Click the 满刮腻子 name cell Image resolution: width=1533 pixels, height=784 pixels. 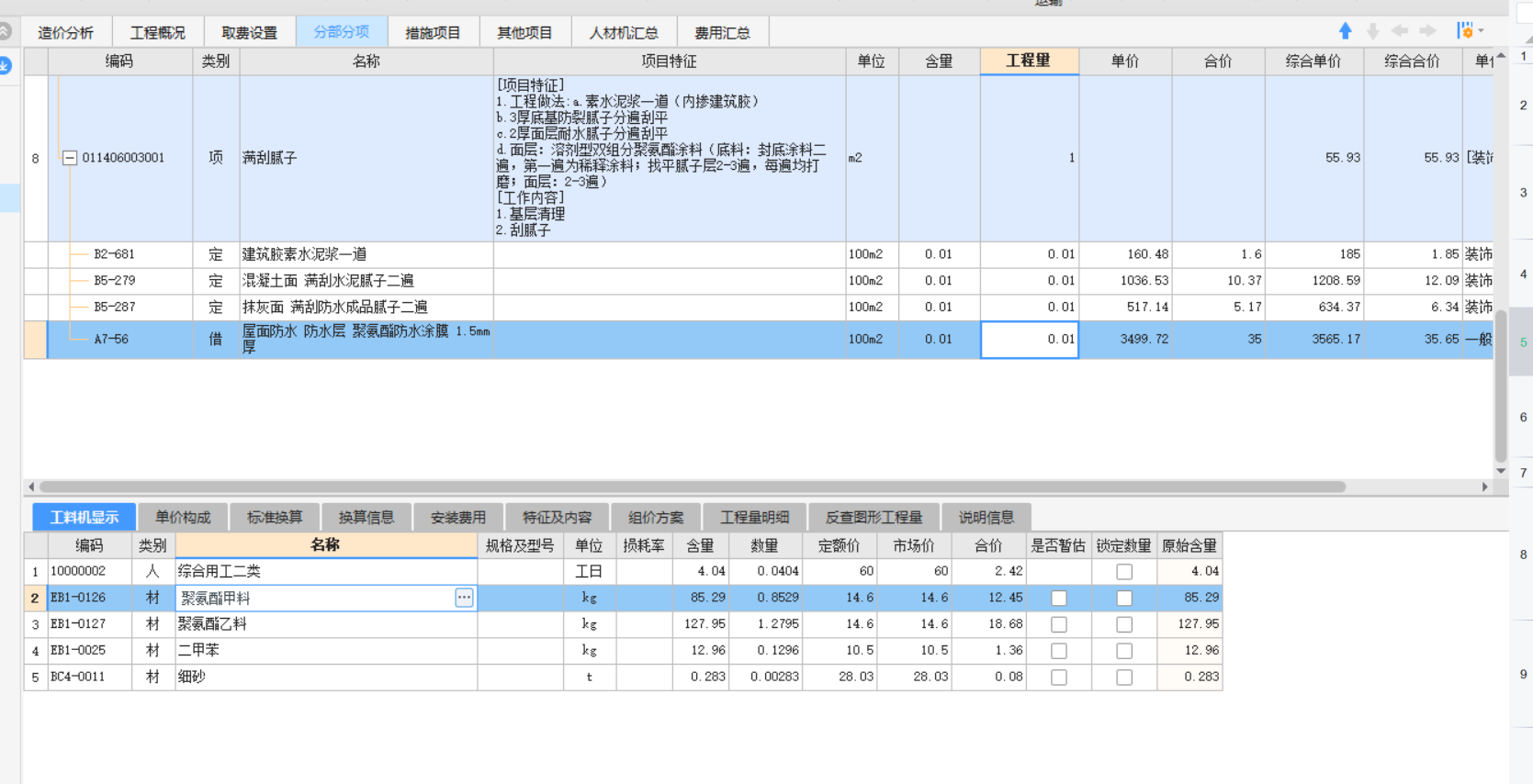[366, 158]
